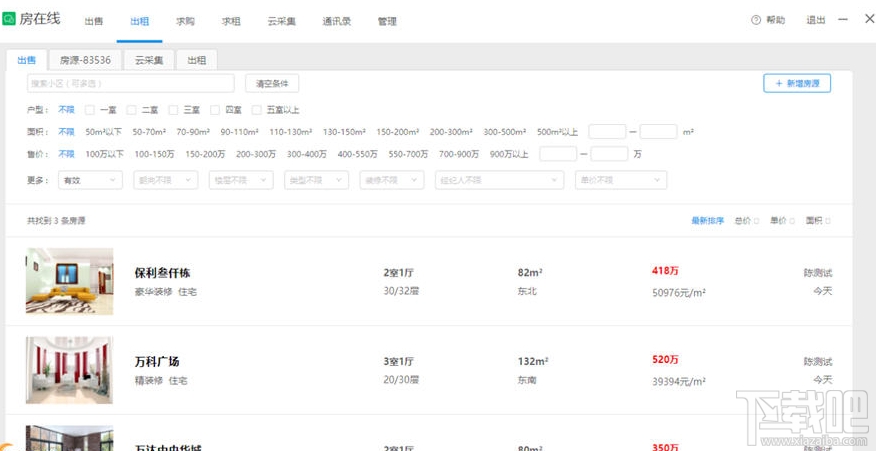The image size is (876, 451).
Task: Check the 五室以上 checkbox
Action: coord(256,110)
